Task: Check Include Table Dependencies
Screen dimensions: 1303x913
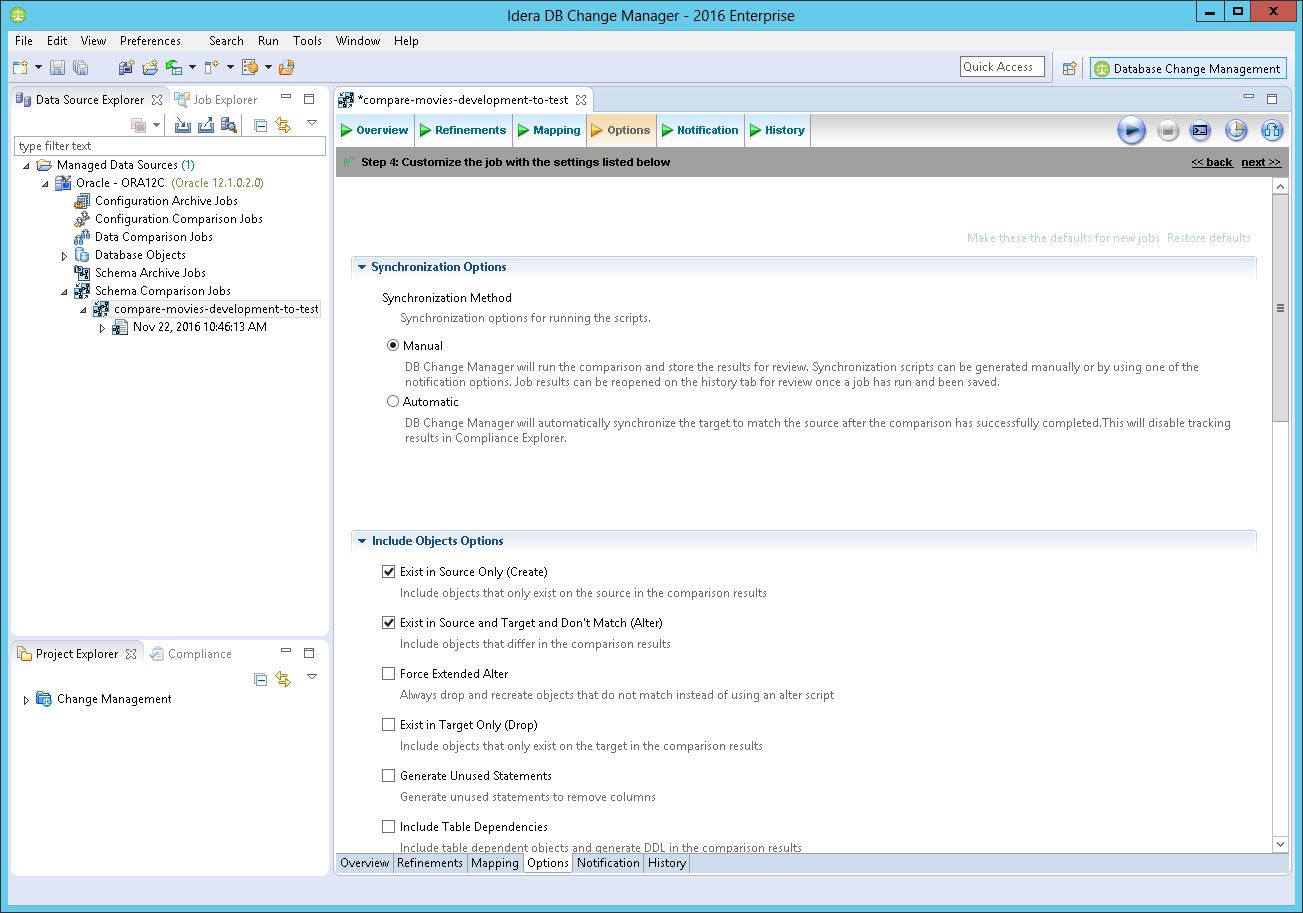Action: [x=389, y=826]
